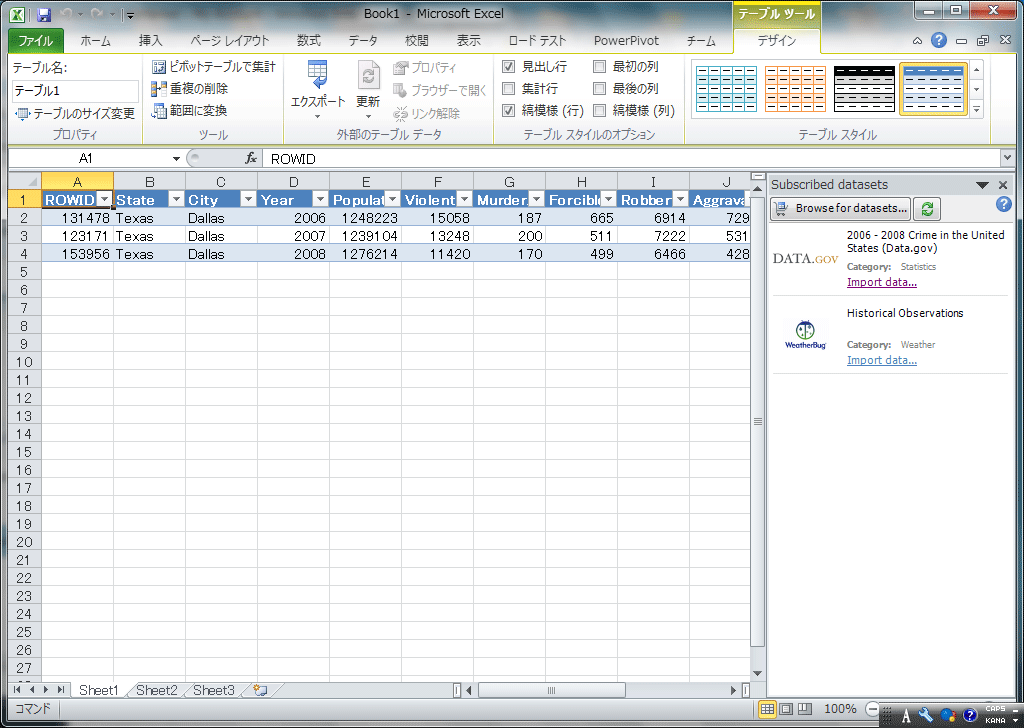This screenshot has width=1024, height=728.
Task: Switch to Home (ホーム) tab
Action: coord(95,40)
